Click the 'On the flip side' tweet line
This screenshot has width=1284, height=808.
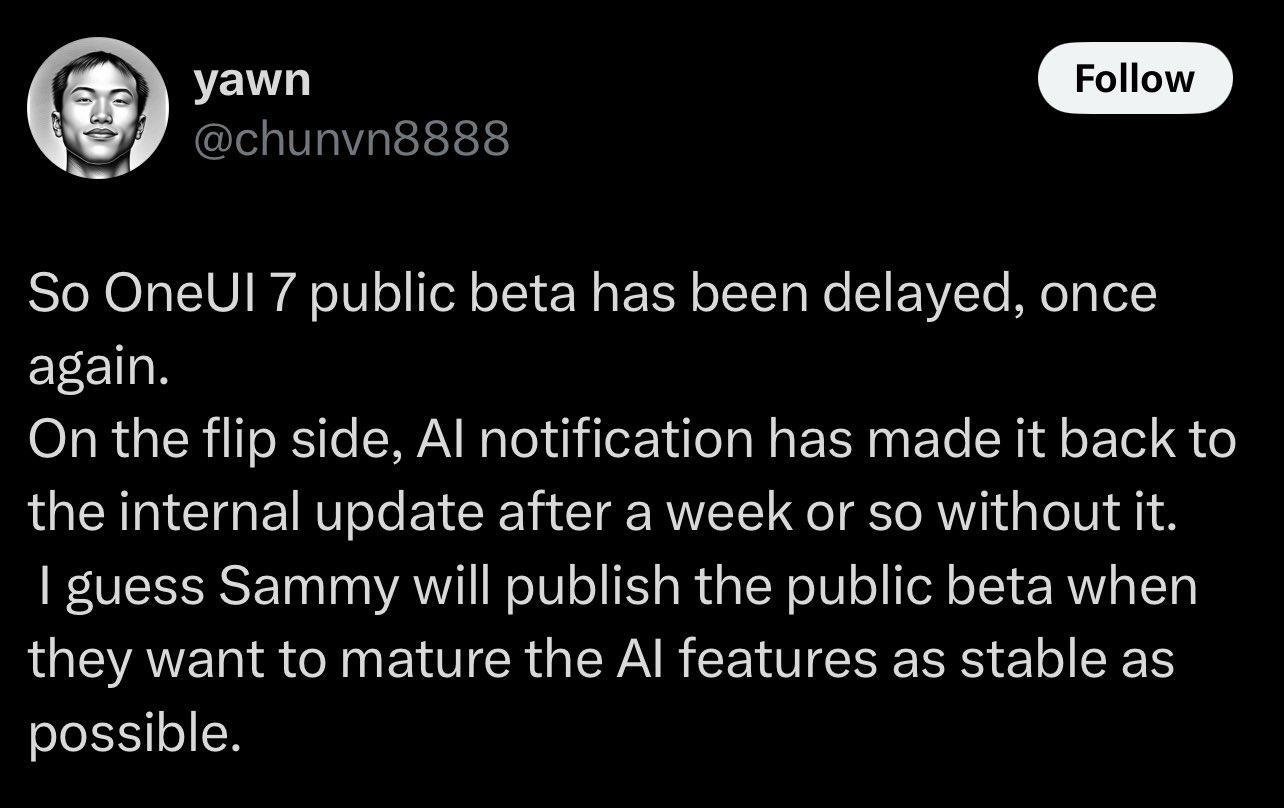coord(632,442)
